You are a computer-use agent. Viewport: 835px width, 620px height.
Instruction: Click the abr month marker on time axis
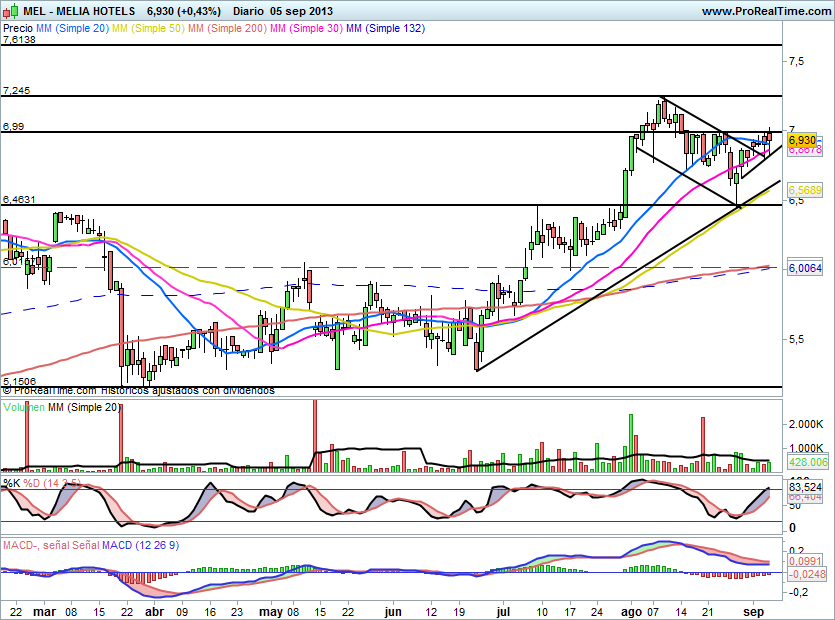pyautogui.click(x=154, y=611)
